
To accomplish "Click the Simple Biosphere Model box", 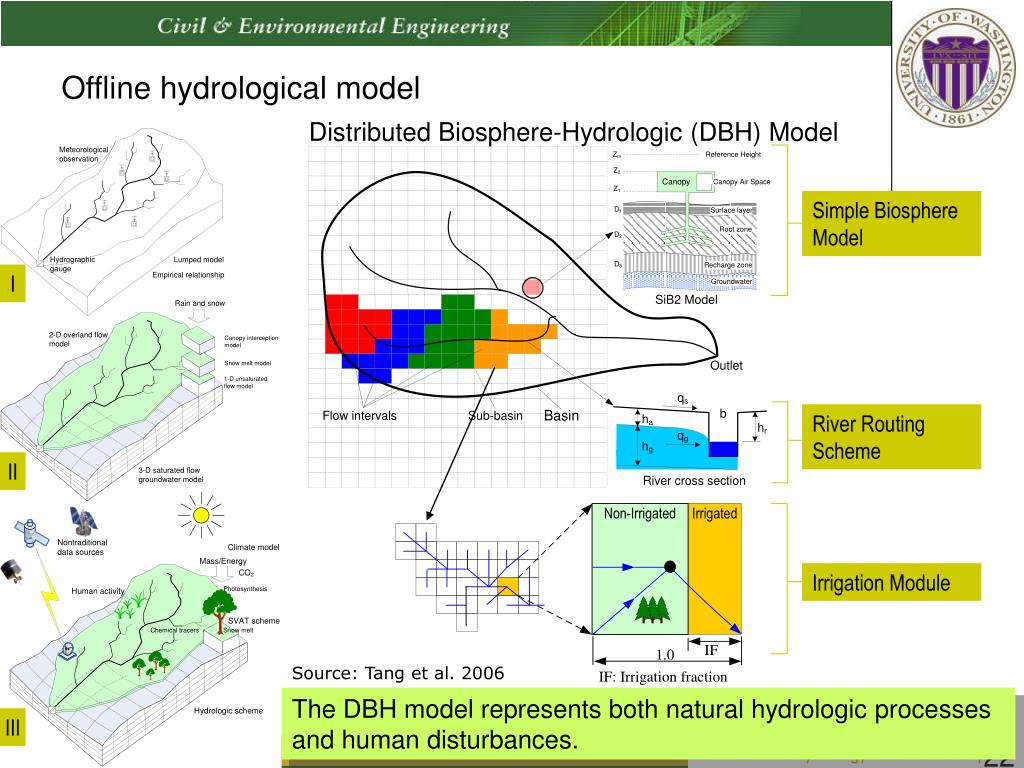I will [891, 223].
